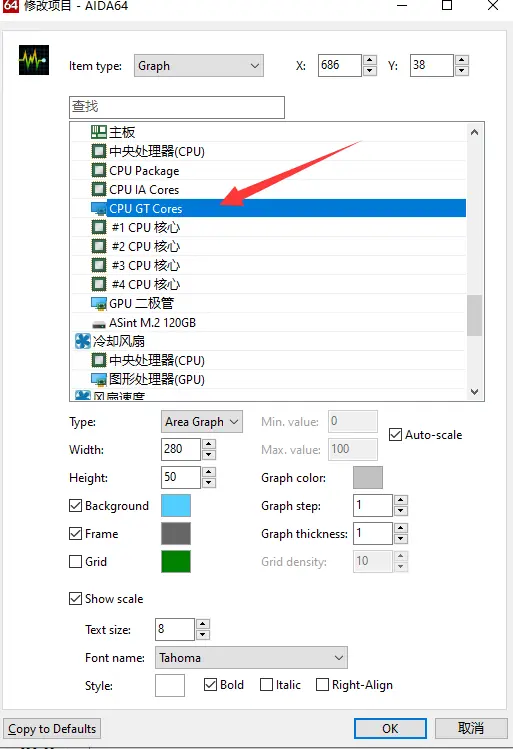Image resolution: width=513 pixels, height=749 pixels.
Task: Decrease the Graph thickness value
Action: (x=401, y=539)
